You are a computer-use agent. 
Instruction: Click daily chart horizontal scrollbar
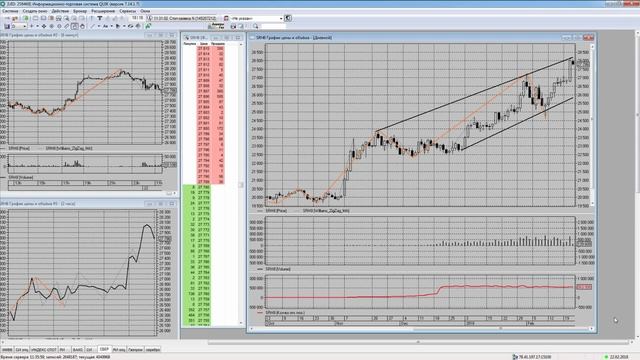421,329
